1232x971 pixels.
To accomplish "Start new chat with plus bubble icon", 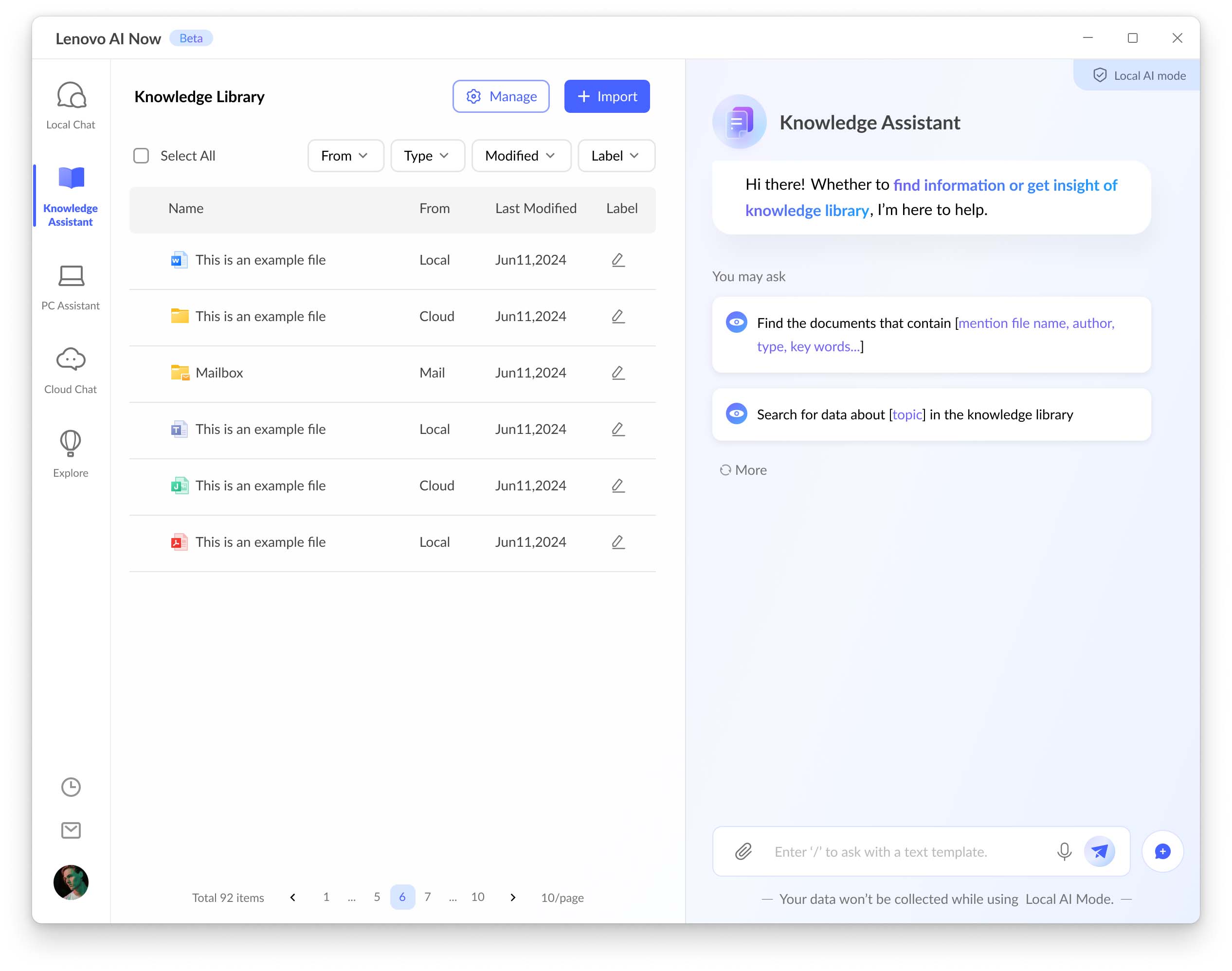I will (x=1162, y=851).
